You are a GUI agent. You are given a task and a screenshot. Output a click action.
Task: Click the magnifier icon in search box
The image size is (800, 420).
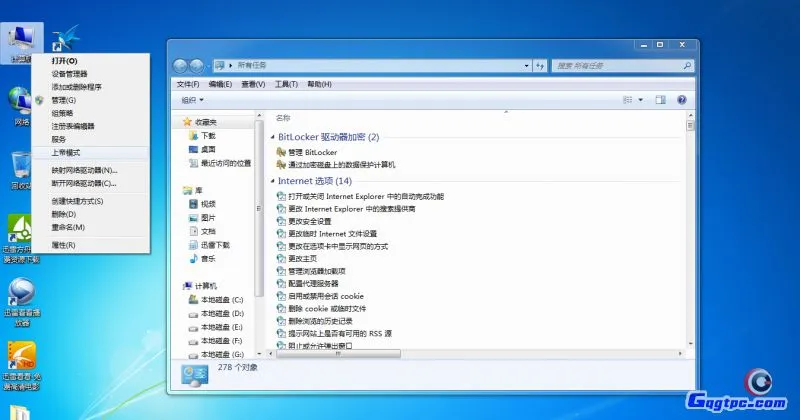(687, 66)
